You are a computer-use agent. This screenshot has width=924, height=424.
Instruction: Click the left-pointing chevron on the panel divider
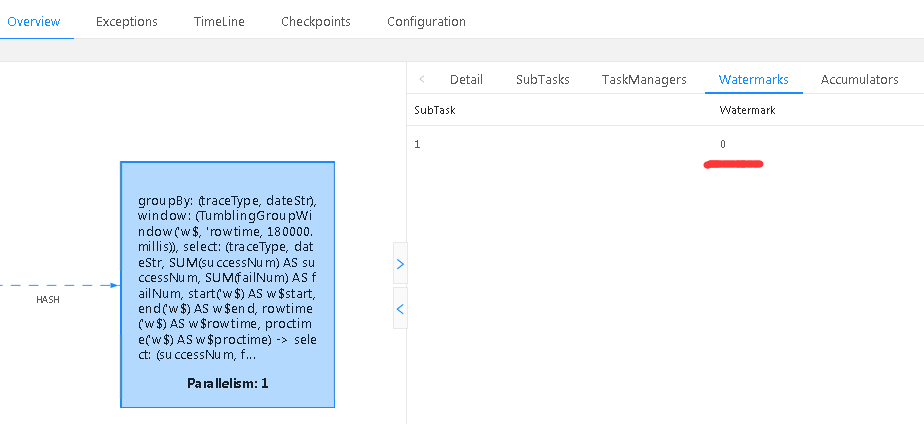(400, 309)
